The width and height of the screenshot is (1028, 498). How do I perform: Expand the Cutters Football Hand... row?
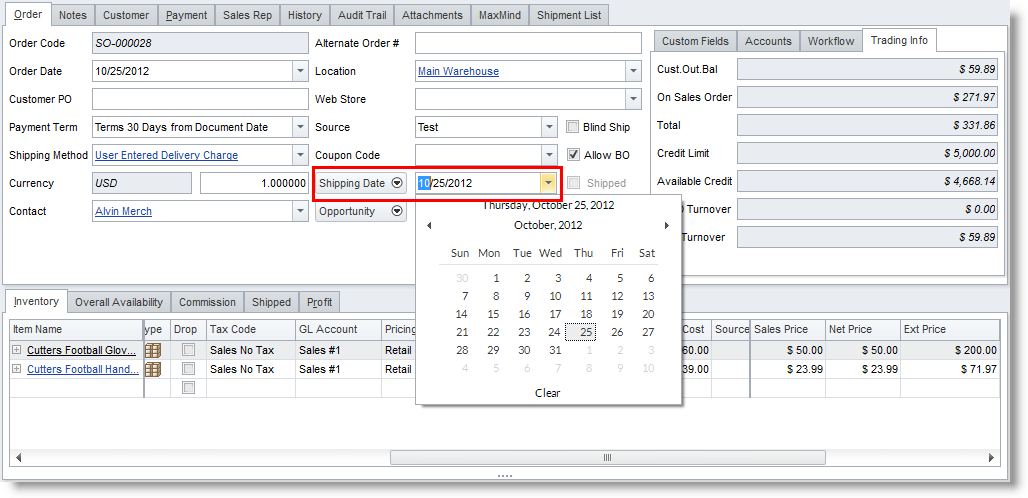17,370
